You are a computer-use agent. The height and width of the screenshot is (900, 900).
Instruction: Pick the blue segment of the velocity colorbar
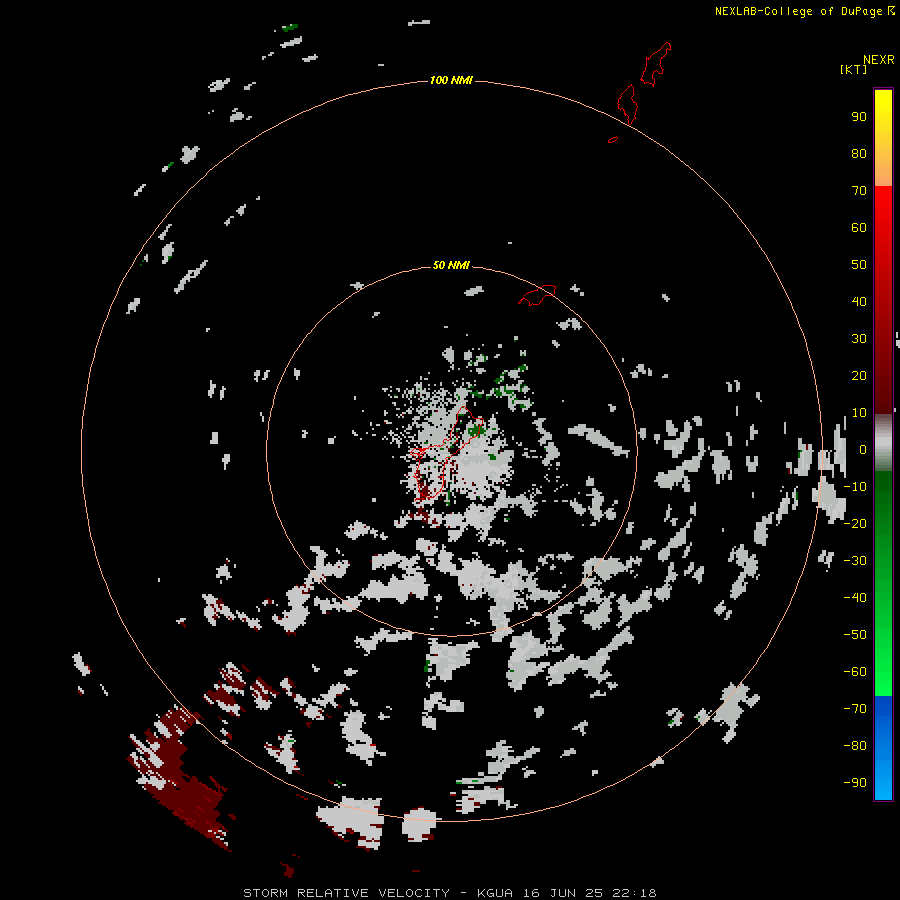(x=883, y=746)
